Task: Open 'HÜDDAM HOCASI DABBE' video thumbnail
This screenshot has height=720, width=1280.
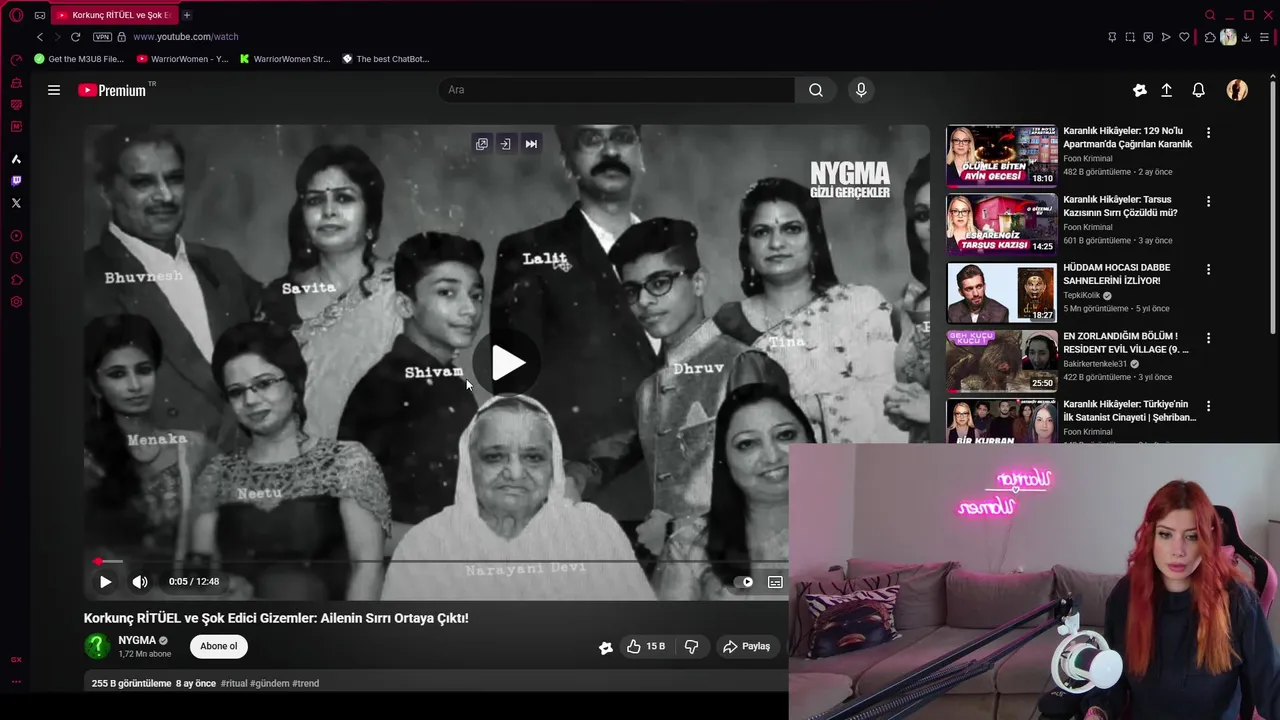Action: point(1002,293)
